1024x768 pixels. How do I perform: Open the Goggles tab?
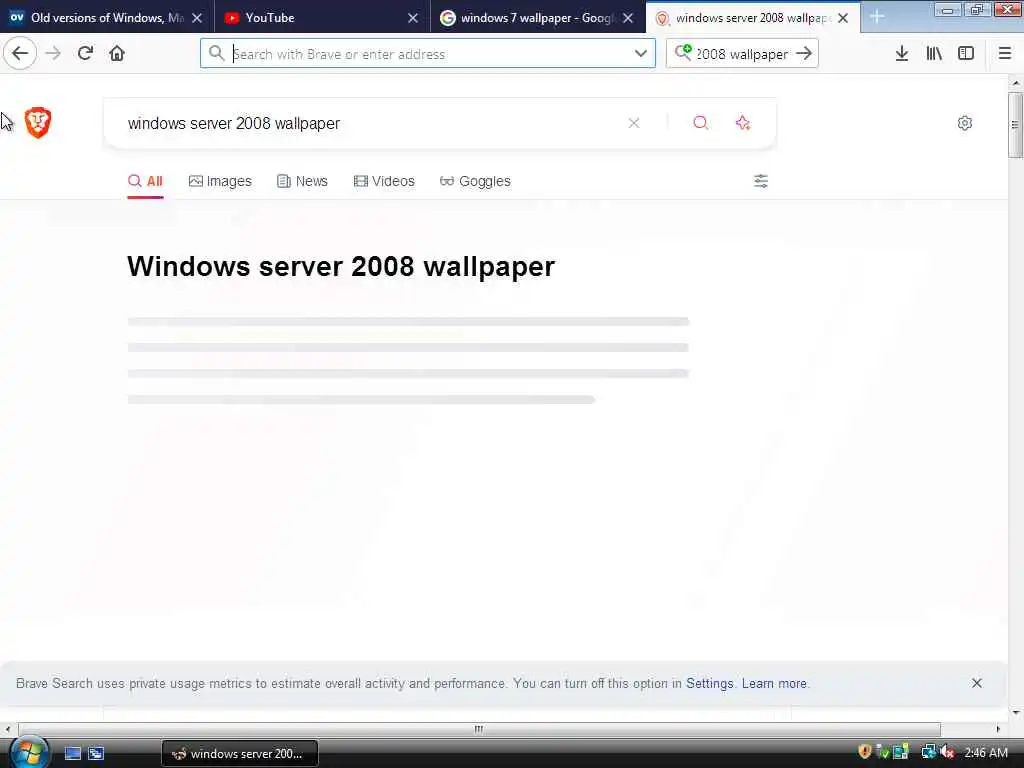click(x=475, y=181)
